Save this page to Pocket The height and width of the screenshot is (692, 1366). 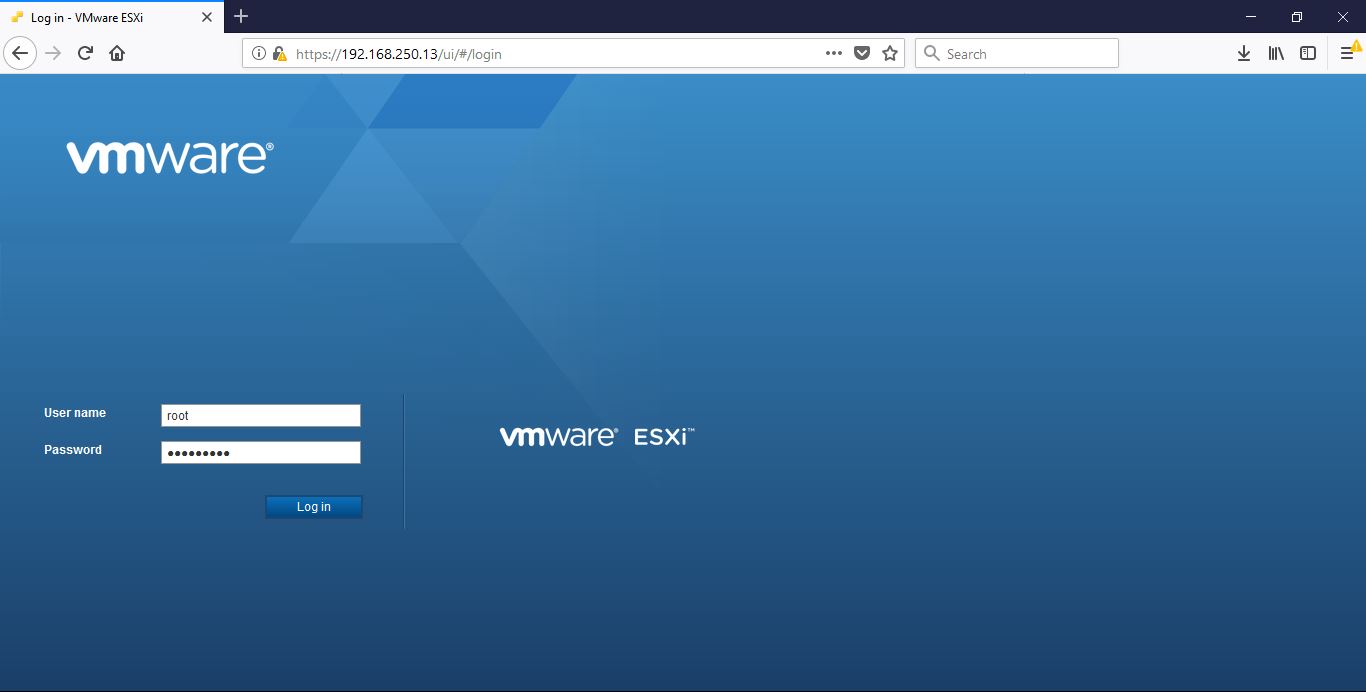[862, 54]
